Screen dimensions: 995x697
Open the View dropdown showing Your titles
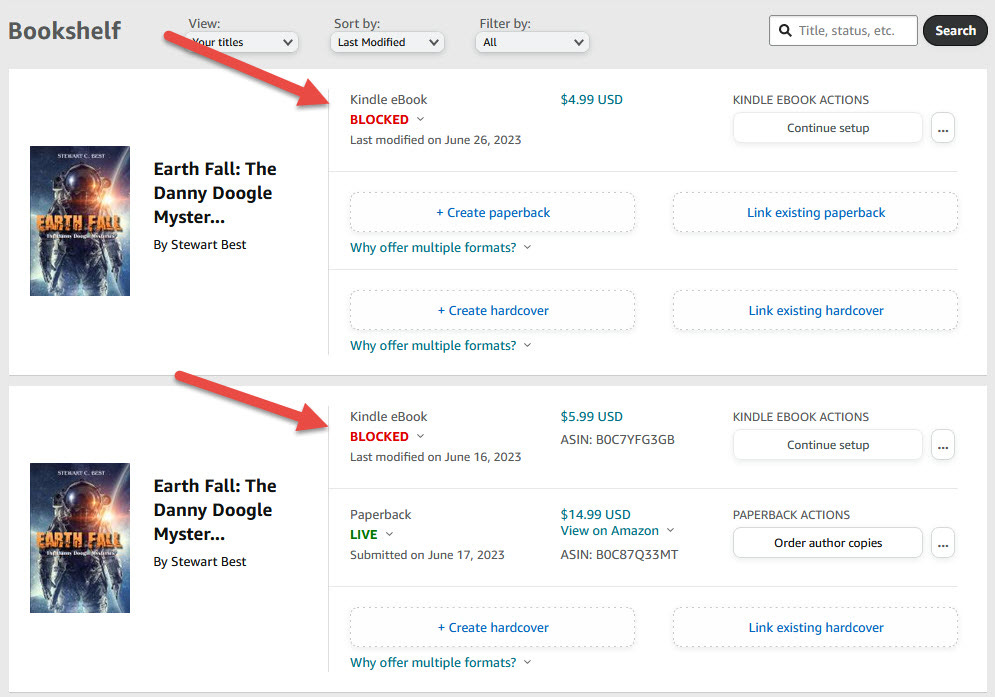coord(242,43)
